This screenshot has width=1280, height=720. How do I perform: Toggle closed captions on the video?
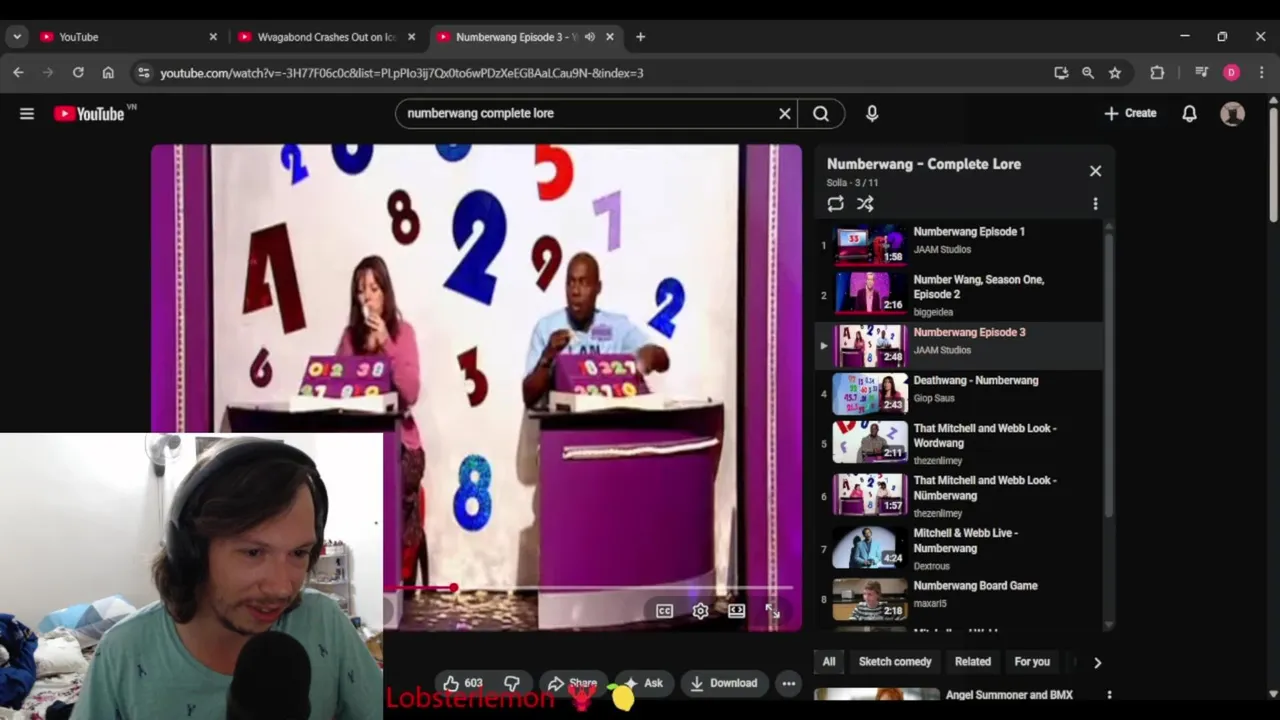(x=664, y=610)
